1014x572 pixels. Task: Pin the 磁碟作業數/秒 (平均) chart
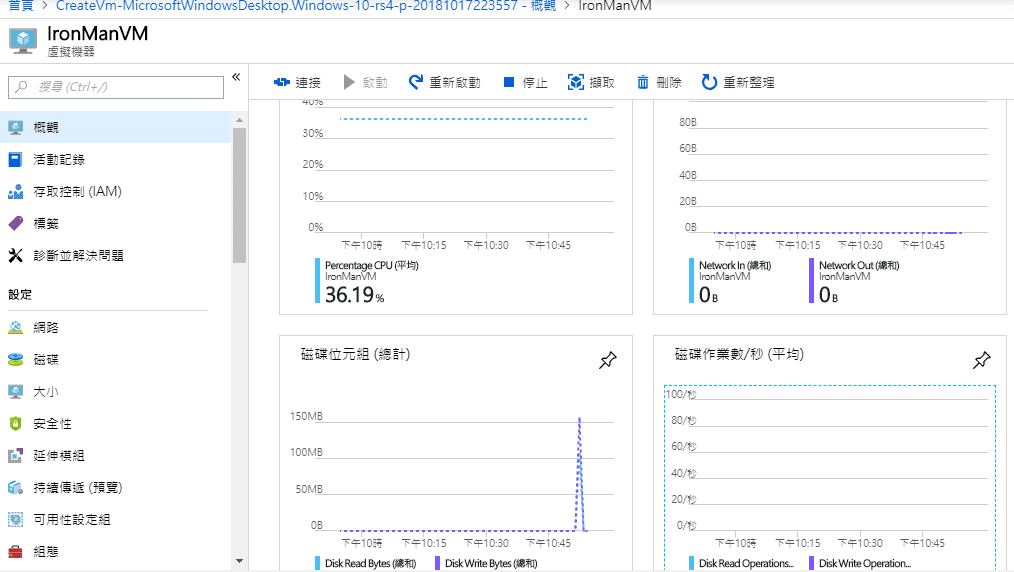pyautogui.click(x=982, y=360)
